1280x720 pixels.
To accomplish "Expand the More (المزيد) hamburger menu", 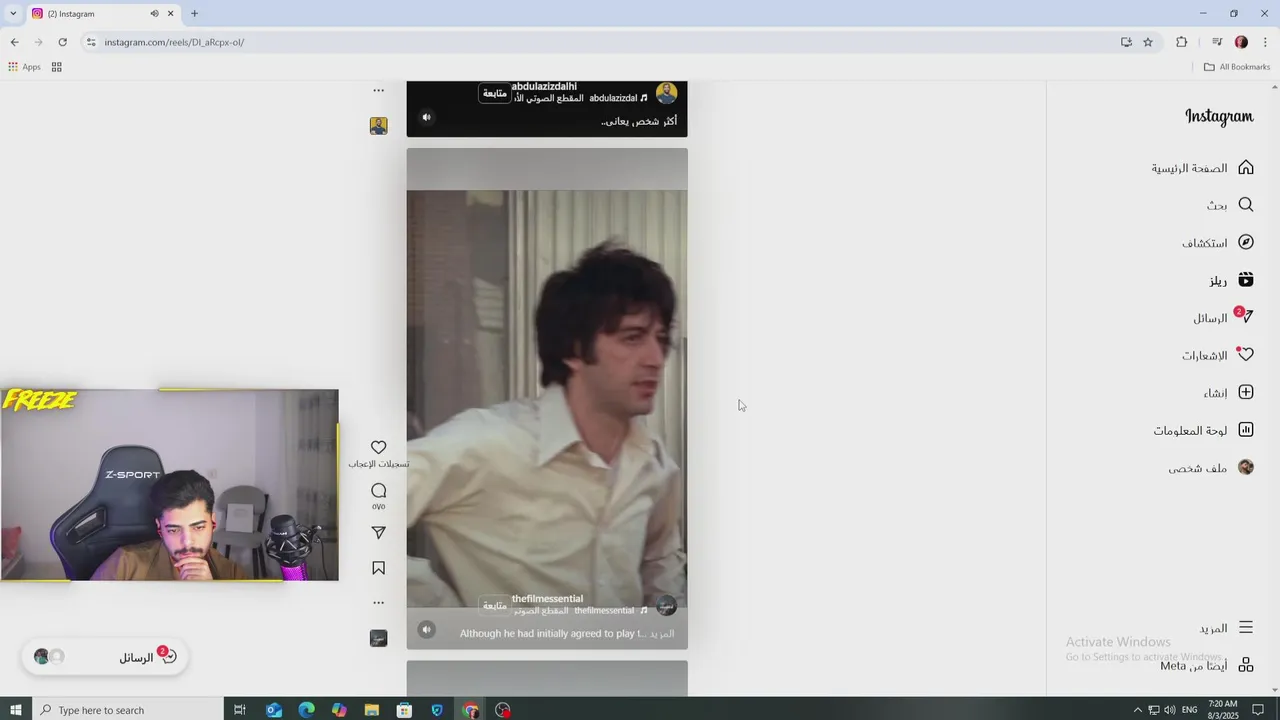I will click(1226, 628).
